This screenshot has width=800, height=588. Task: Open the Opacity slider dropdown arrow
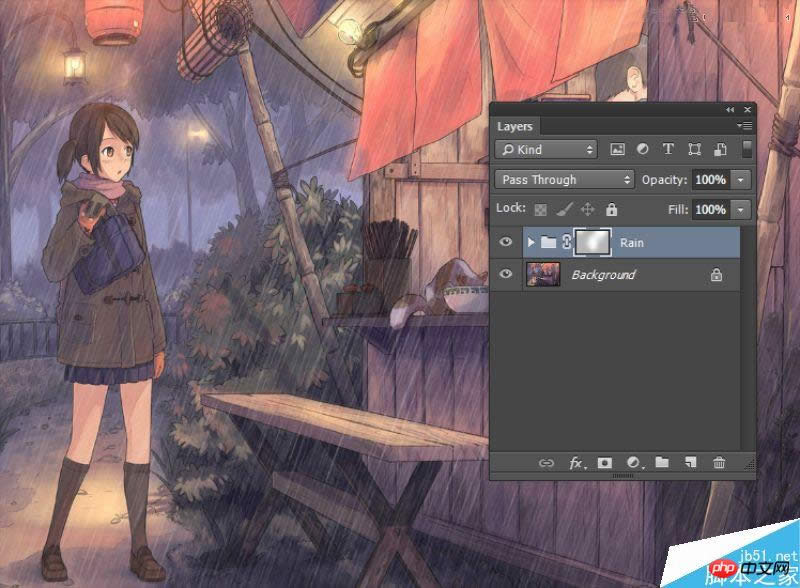coord(741,180)
